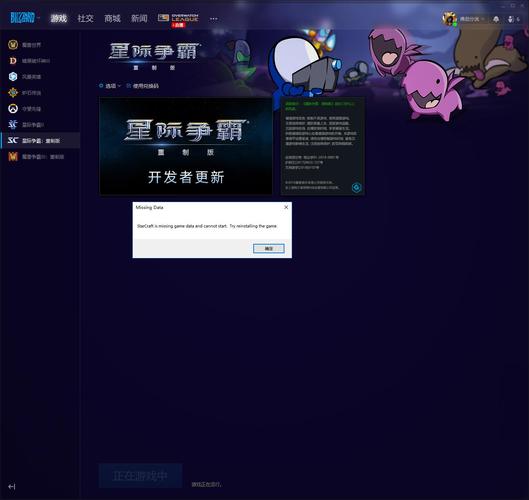
Task: Open the World of Warcraft sidebar icon
Action: 13,45
